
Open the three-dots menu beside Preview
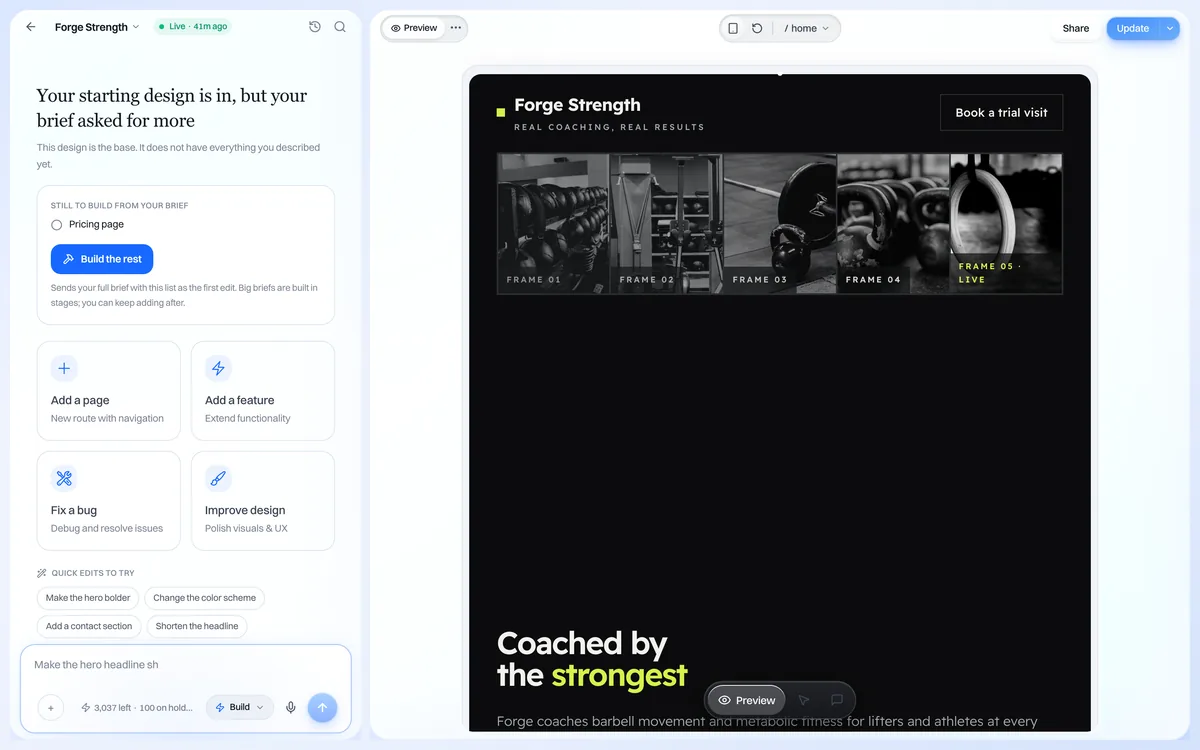456,28
